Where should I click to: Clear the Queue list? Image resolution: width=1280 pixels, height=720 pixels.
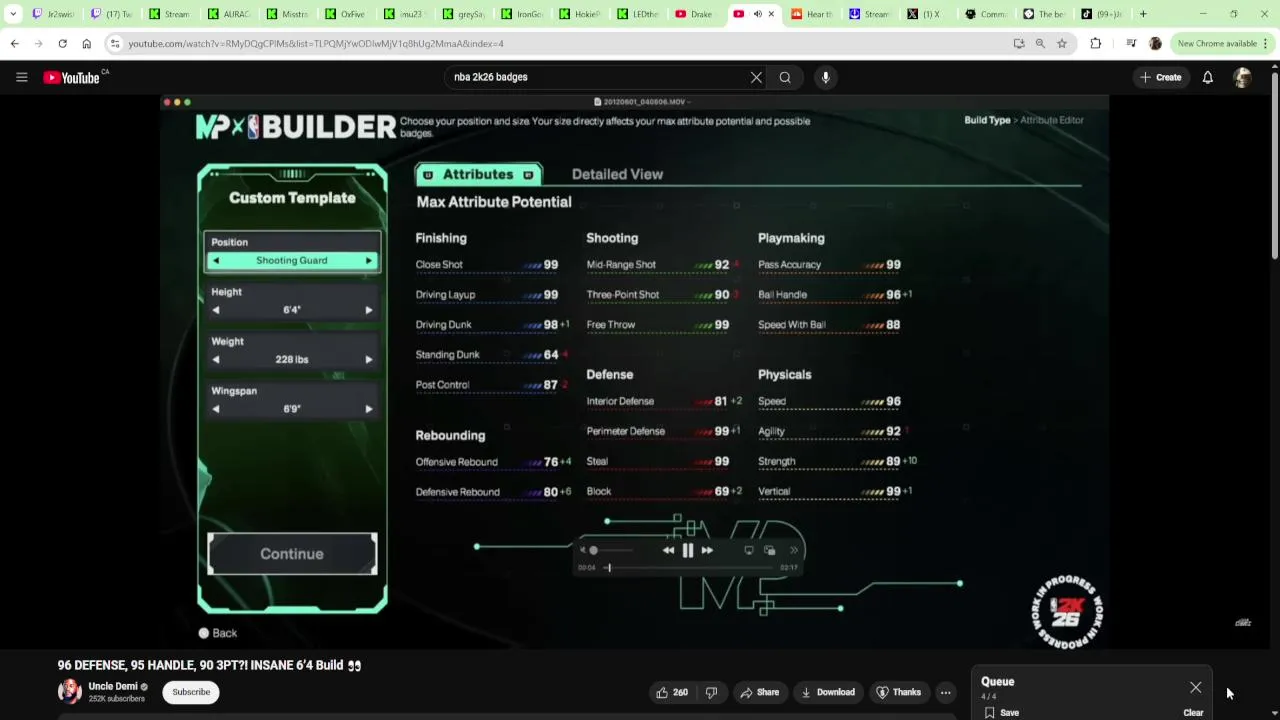(1193, 713)
